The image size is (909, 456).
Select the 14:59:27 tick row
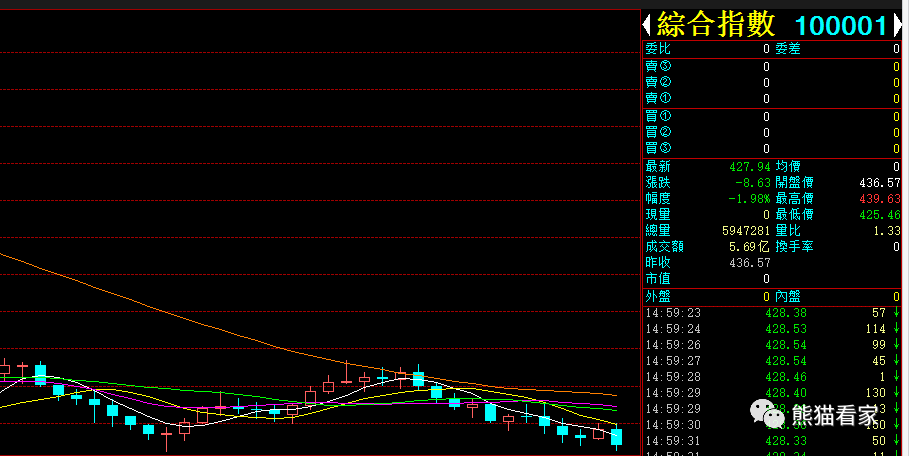coord(772,361)
